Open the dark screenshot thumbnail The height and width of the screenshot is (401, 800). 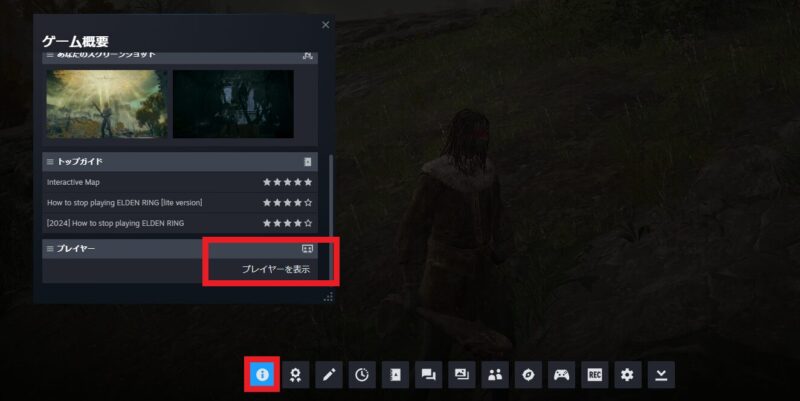pos(233,104)
